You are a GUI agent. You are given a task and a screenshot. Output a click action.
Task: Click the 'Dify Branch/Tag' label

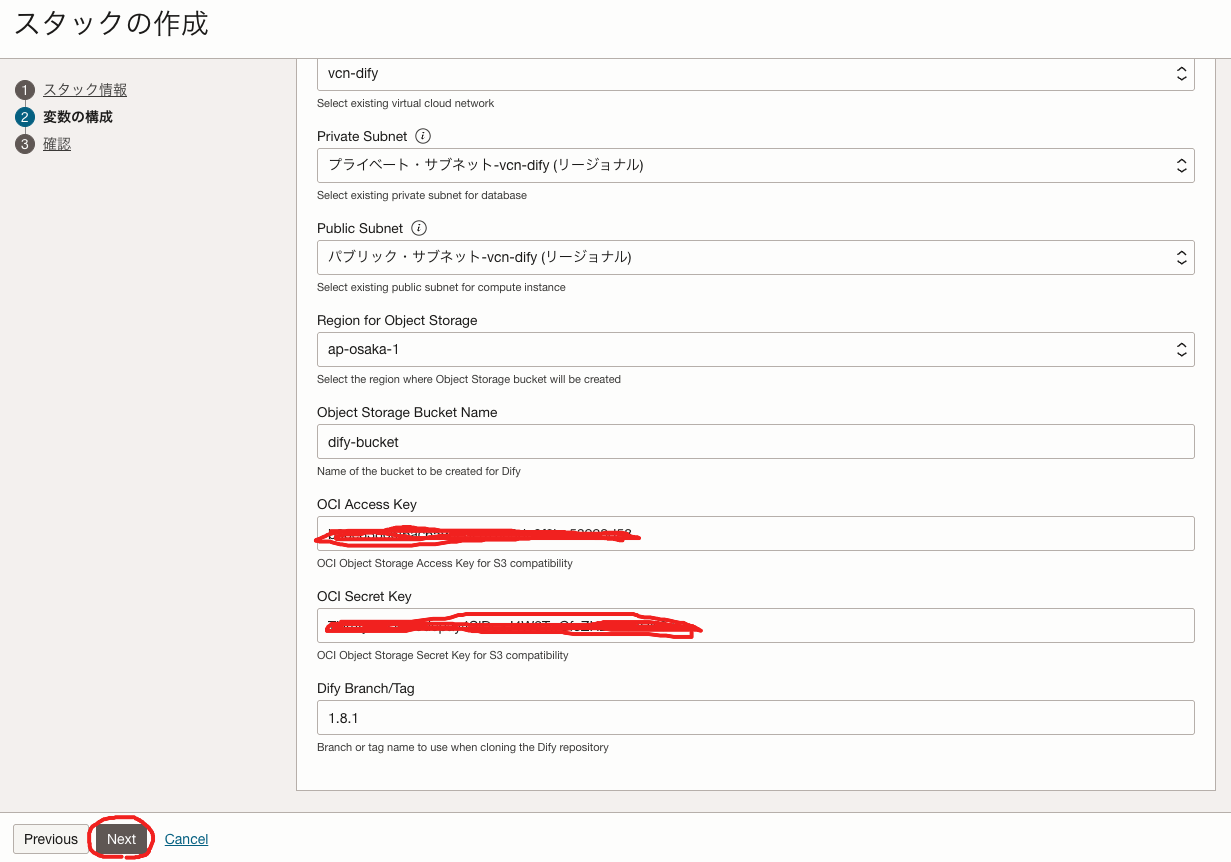pyautogui.click(x=365, y=688)
